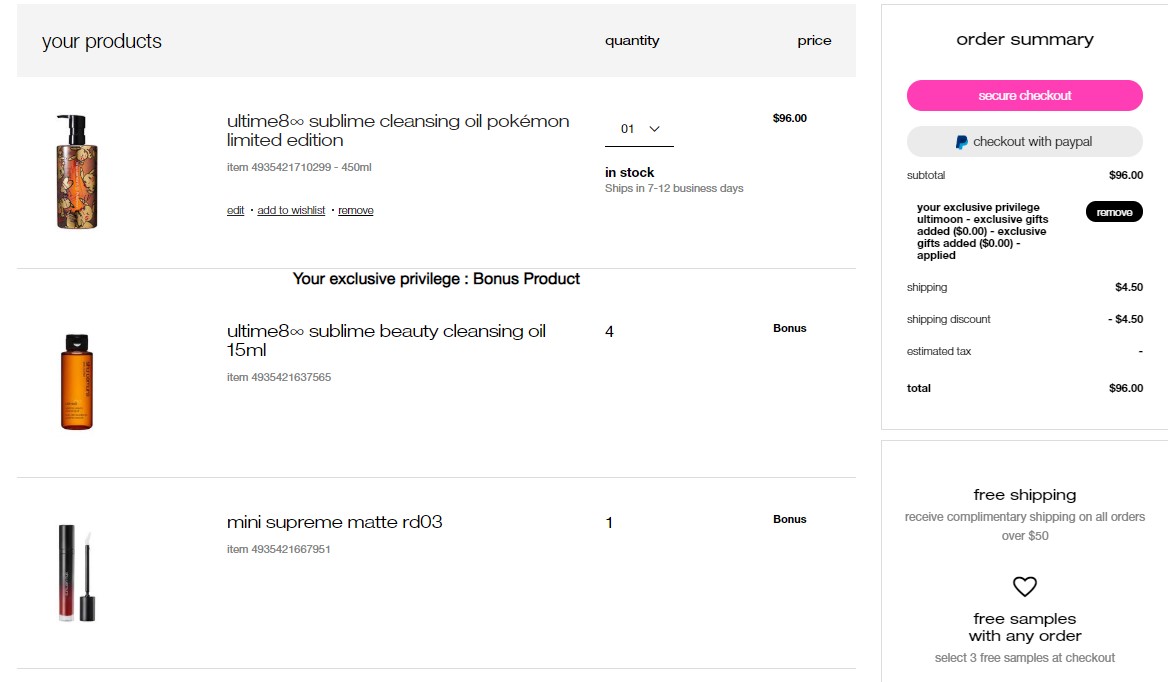Add Pokémon cleansing oil to wishlist
The width and height of the screenshot is (1168, 682).
(x=291, y=211)
